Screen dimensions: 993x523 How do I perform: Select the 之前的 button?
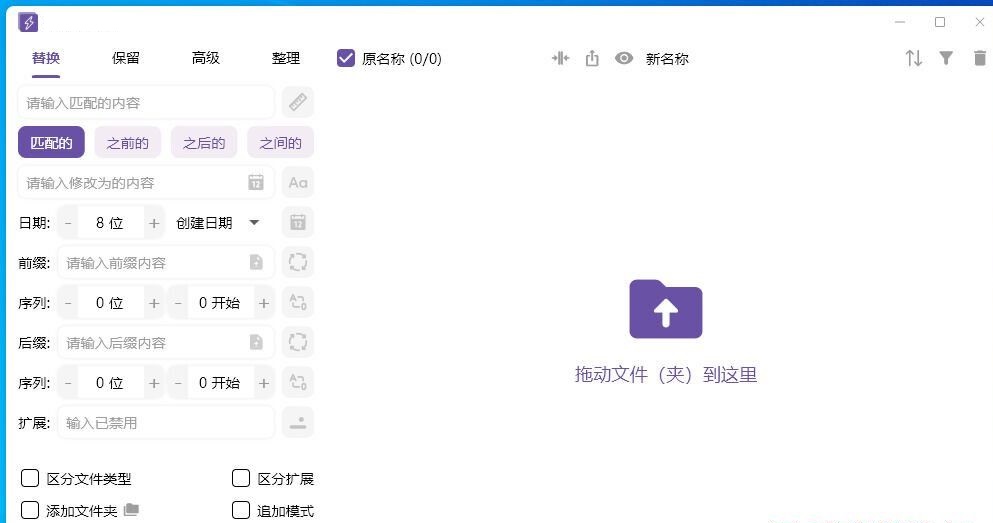click(x=128, y=143)
